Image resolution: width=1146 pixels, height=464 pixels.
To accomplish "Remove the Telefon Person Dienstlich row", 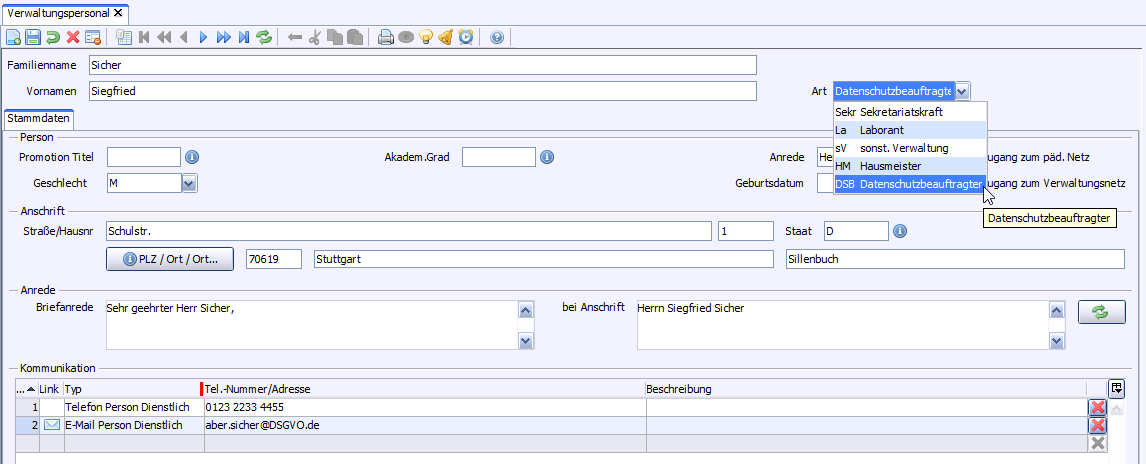I will [x=1097, y=408].
